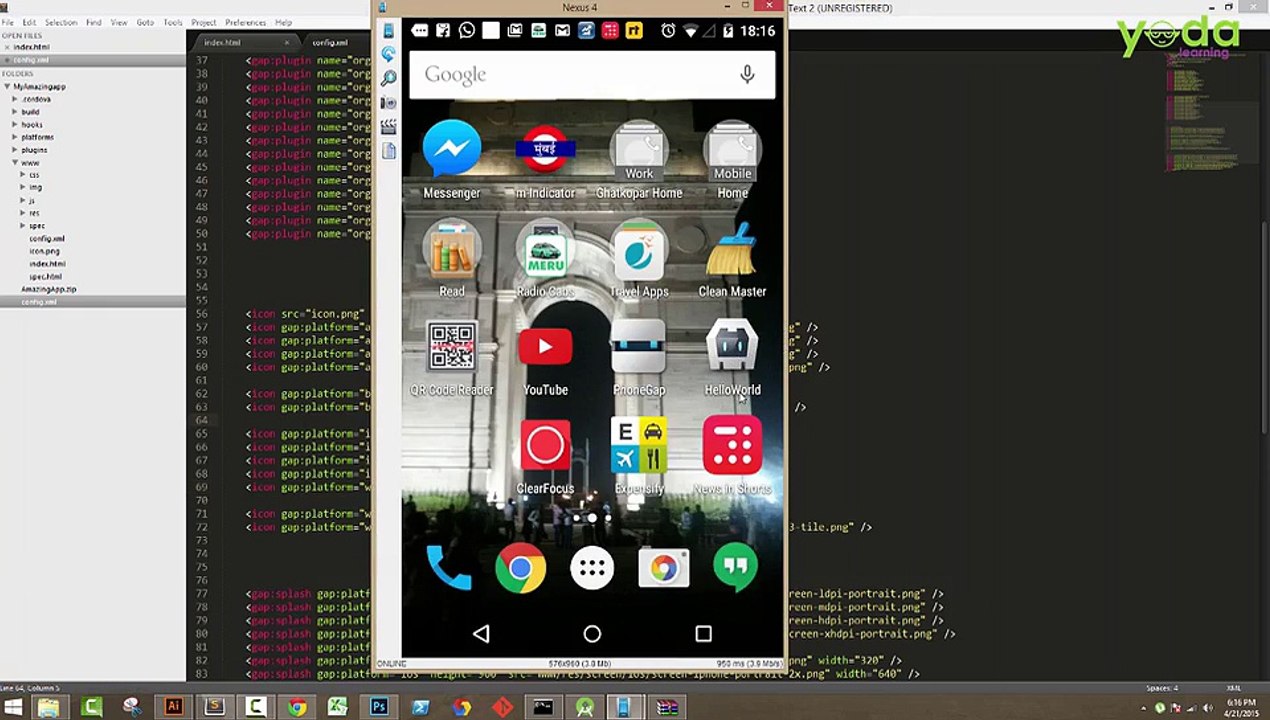This screenshot has width=1270, height=720.
Task: Open News in Shorts app
Action: pos(732,445)
